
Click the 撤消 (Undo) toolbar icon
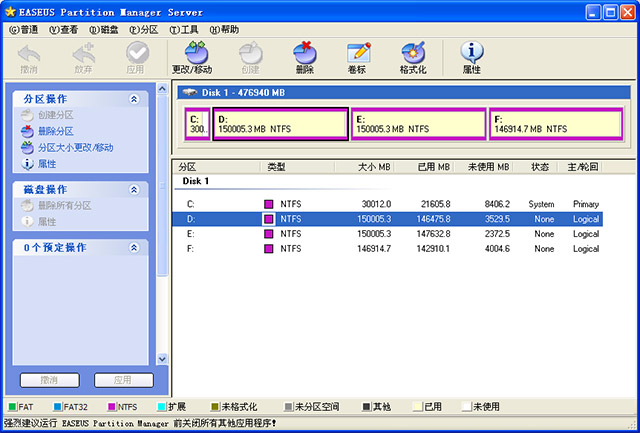(29, 59)
